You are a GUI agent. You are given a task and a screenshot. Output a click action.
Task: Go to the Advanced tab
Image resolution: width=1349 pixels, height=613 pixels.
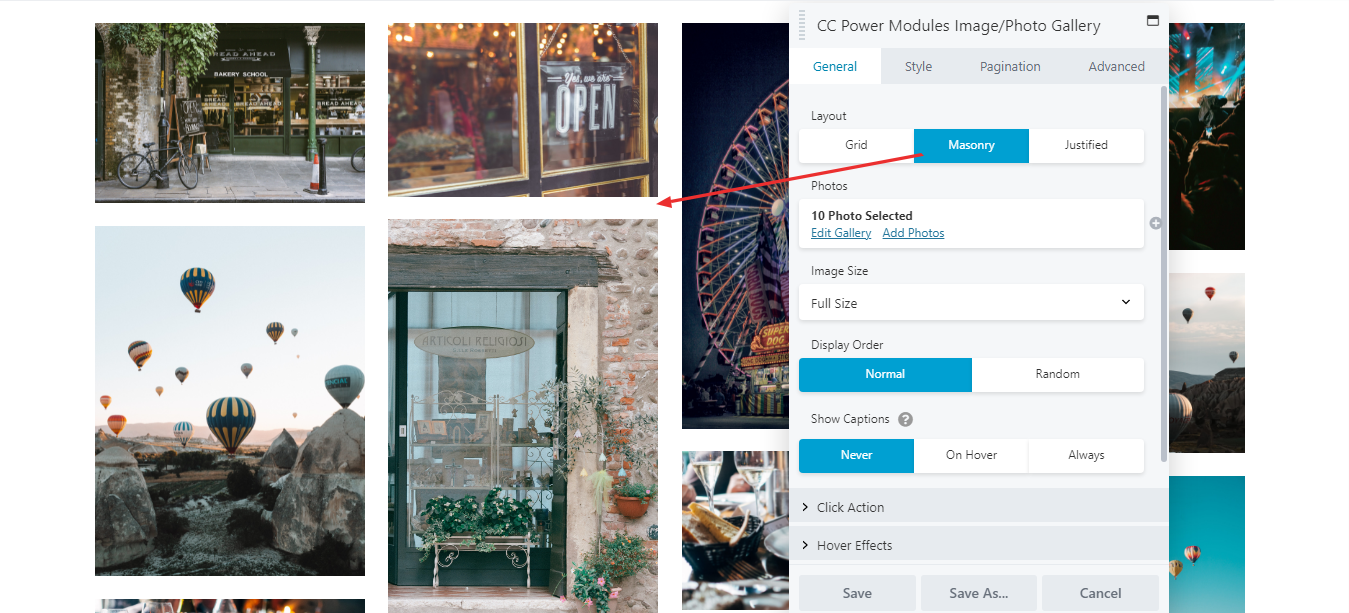1116,67
